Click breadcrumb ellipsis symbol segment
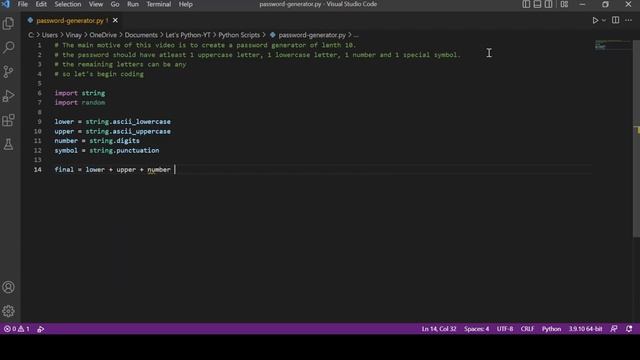The image size is (640, 360). [356, 36]
